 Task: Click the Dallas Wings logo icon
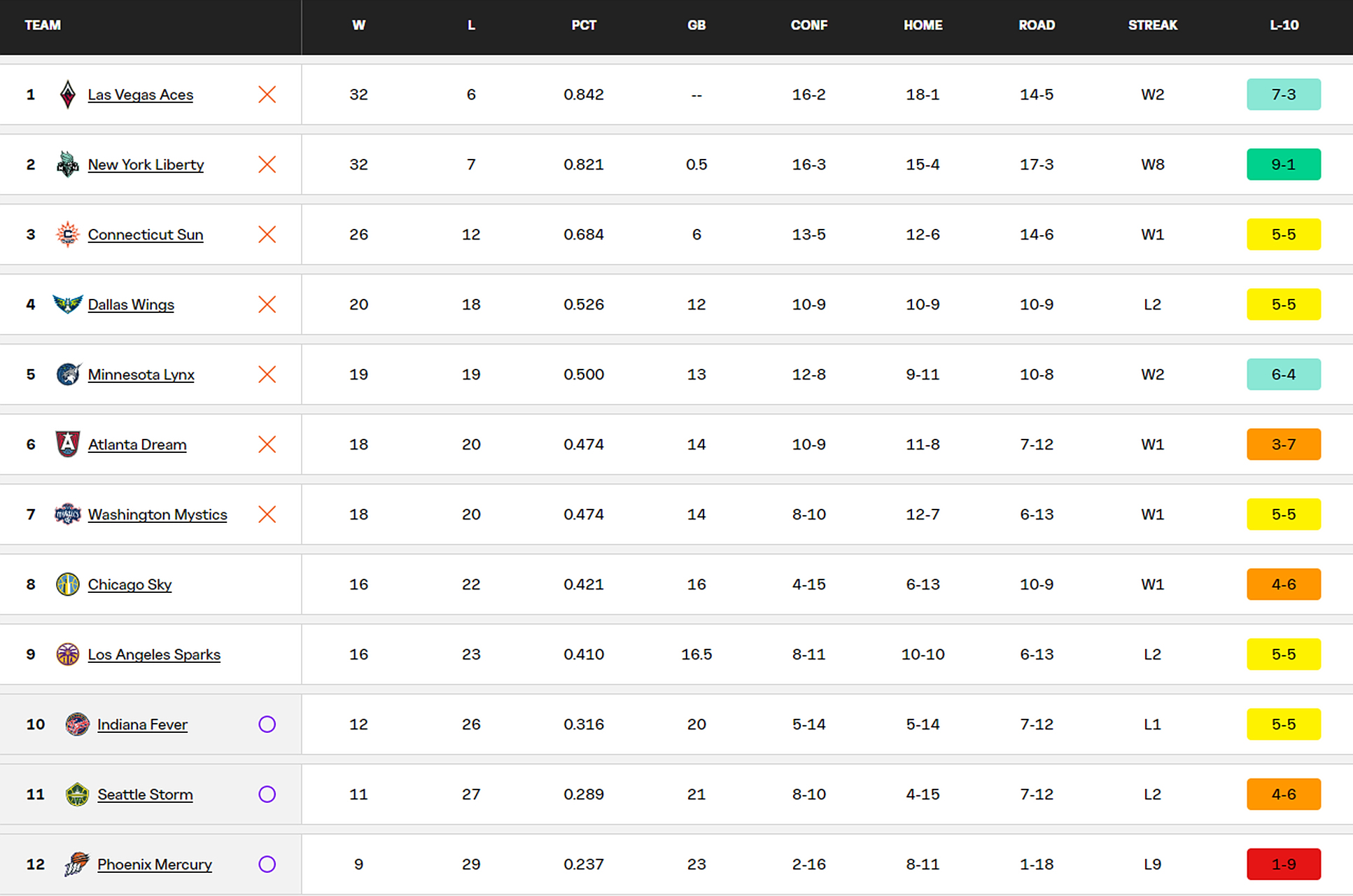[x=67, y=304]
